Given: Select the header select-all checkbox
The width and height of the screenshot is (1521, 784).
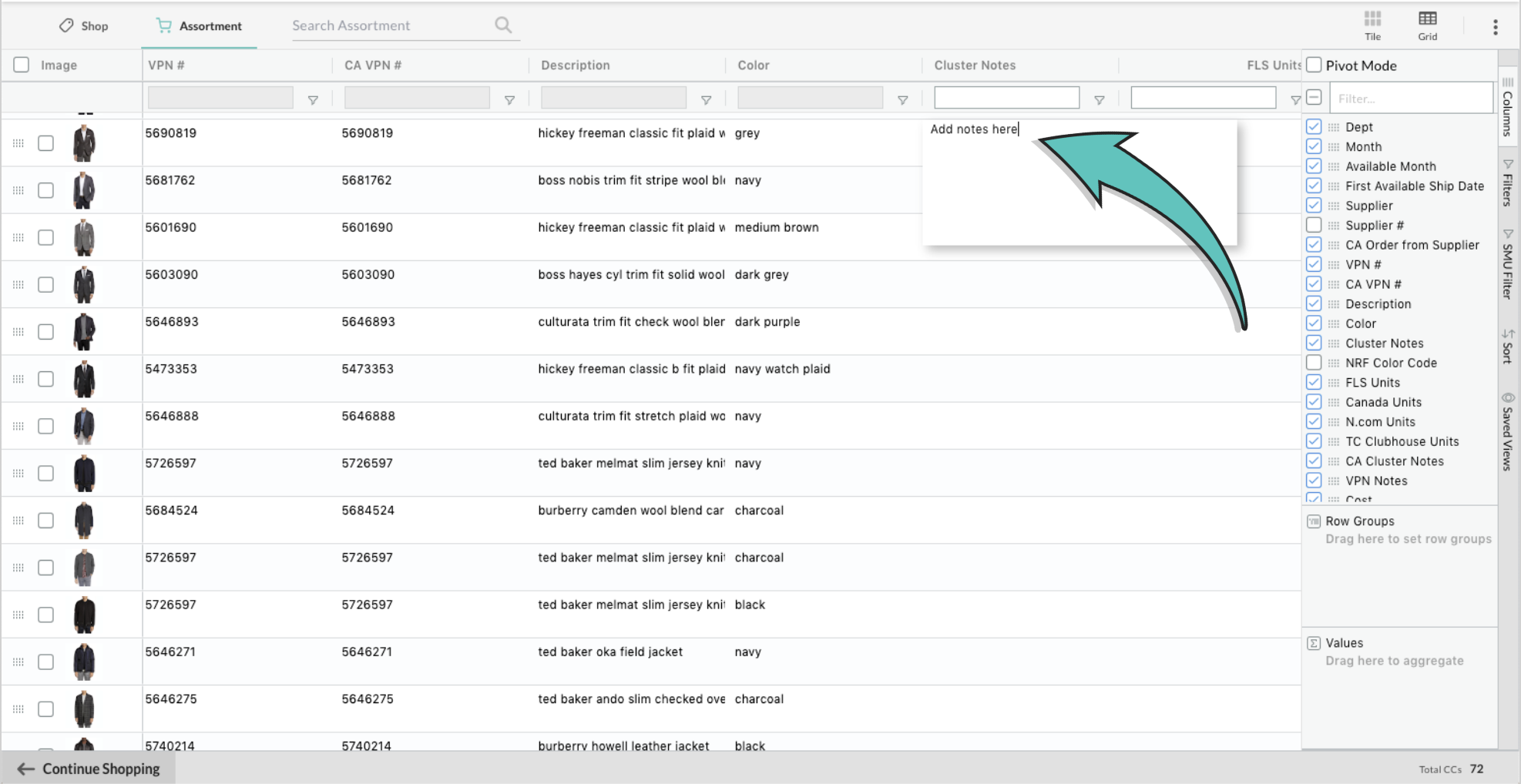Looking at the screenshot, I should (x=22, y=65).
